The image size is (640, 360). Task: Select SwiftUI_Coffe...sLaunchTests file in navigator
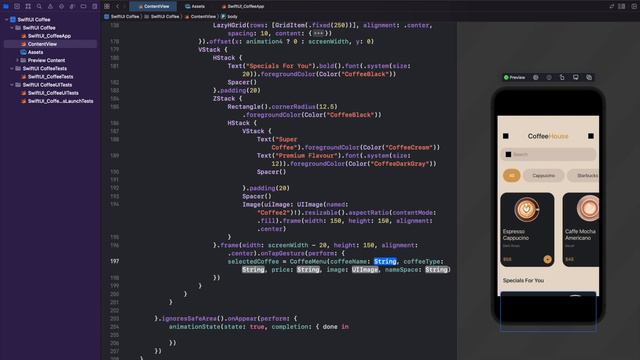60,101
